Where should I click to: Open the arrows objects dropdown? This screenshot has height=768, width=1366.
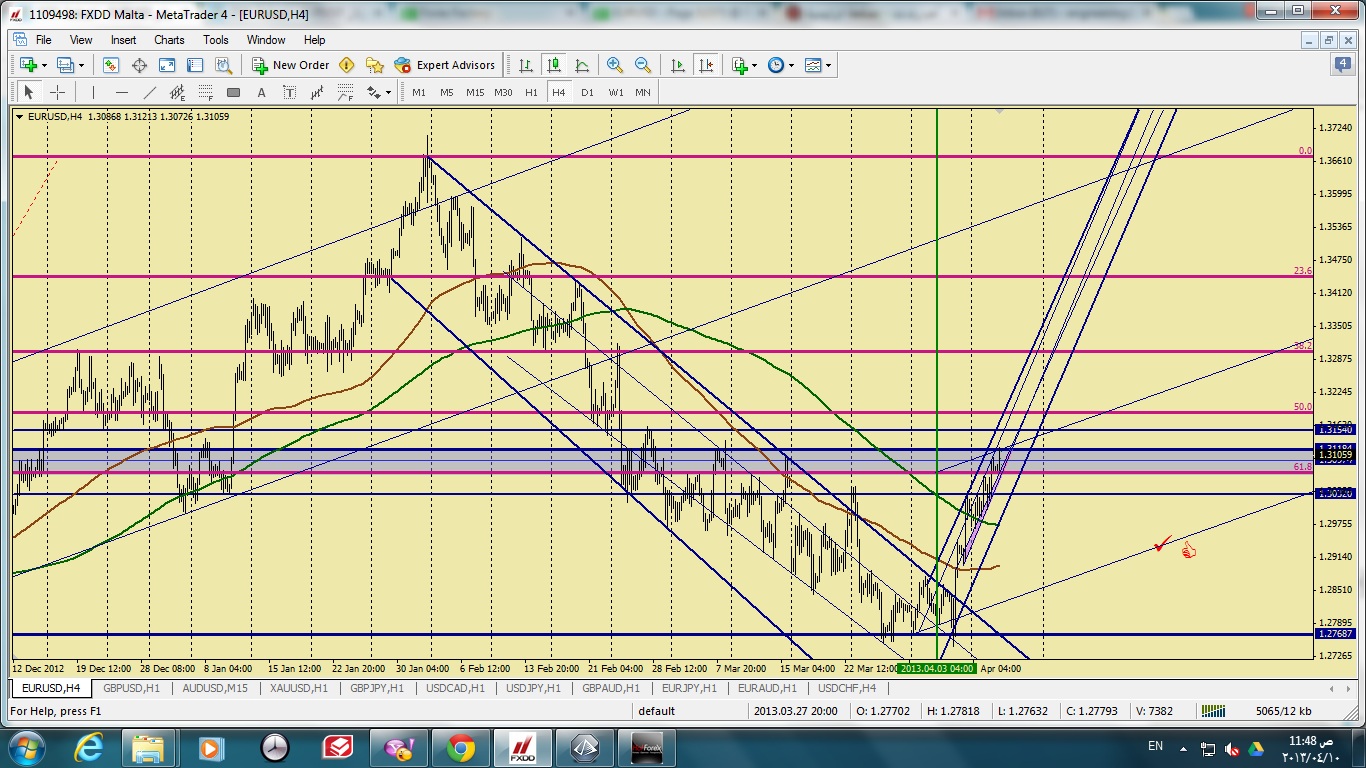point(379,92)
